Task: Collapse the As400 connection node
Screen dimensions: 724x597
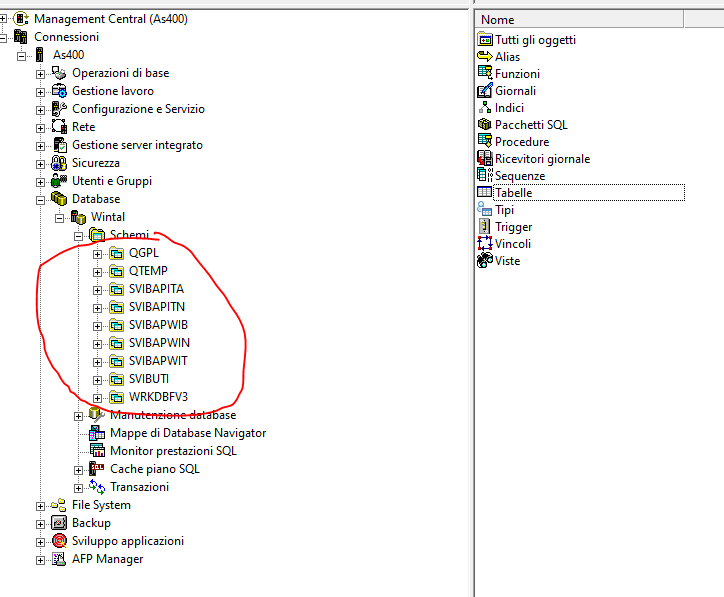Action: coord(21,56)
